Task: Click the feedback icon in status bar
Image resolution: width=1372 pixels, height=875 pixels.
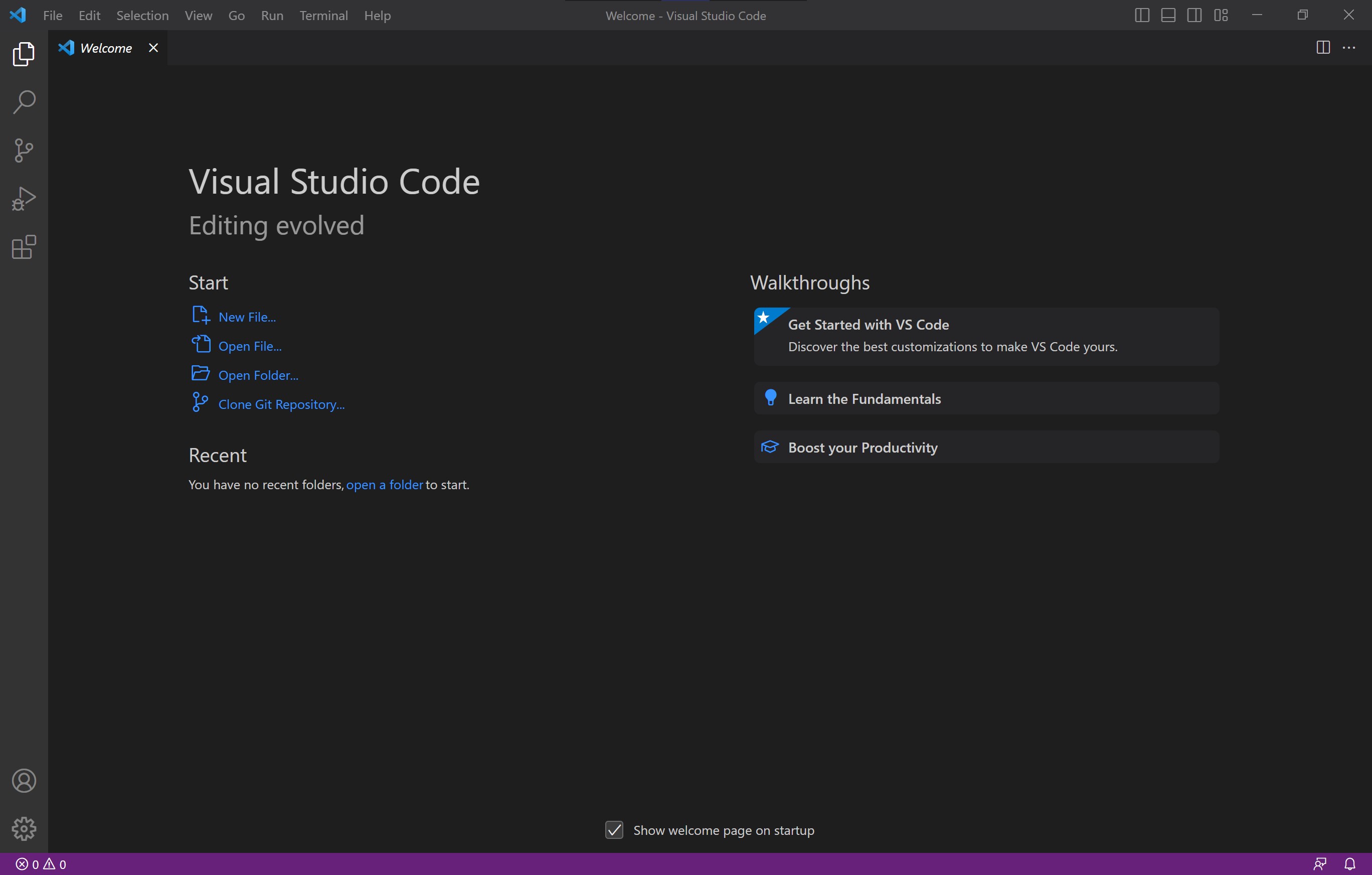Action: (1319, 864)
